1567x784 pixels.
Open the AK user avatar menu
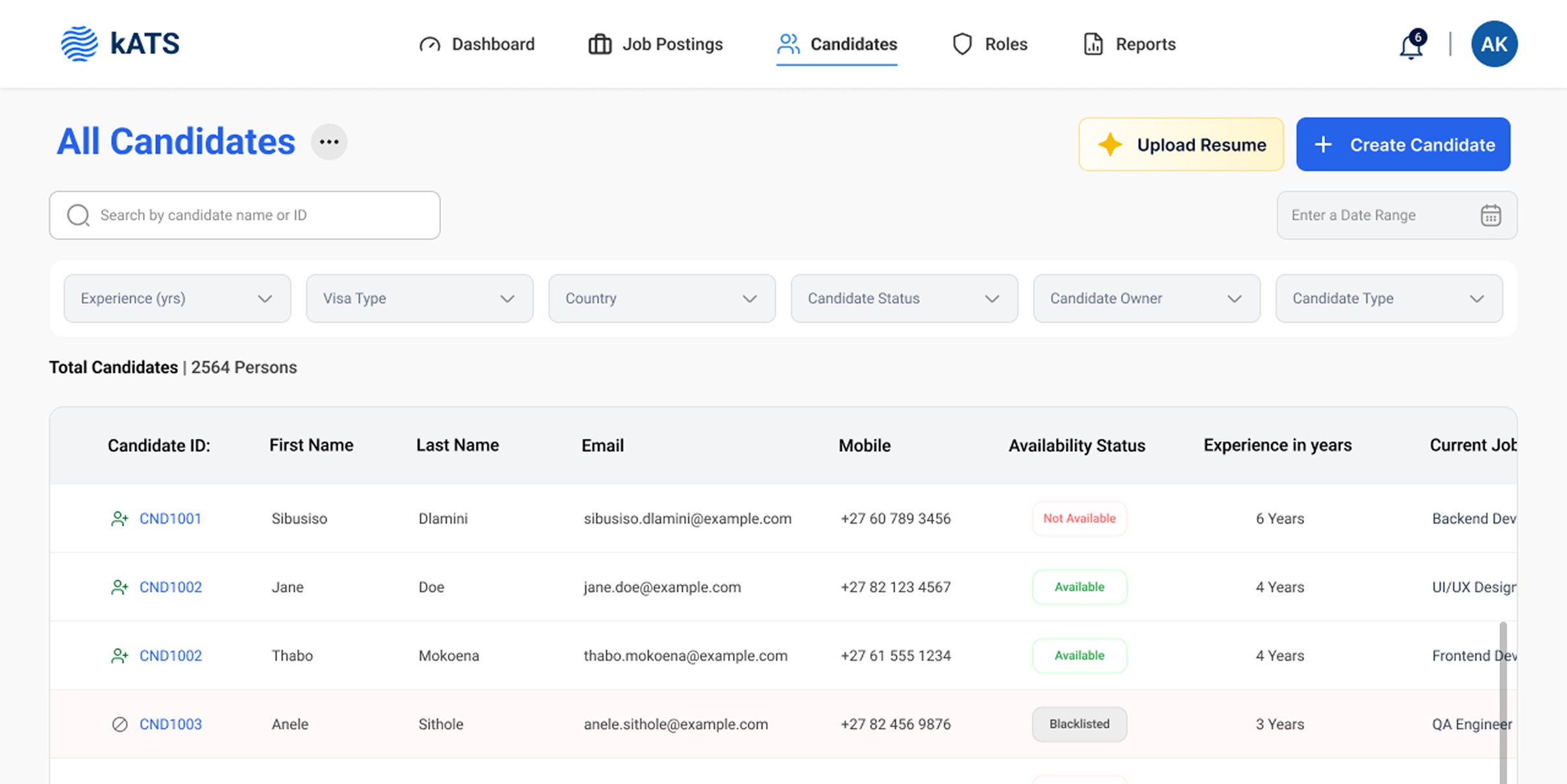pyautogui.click(x=1494, y=44)
